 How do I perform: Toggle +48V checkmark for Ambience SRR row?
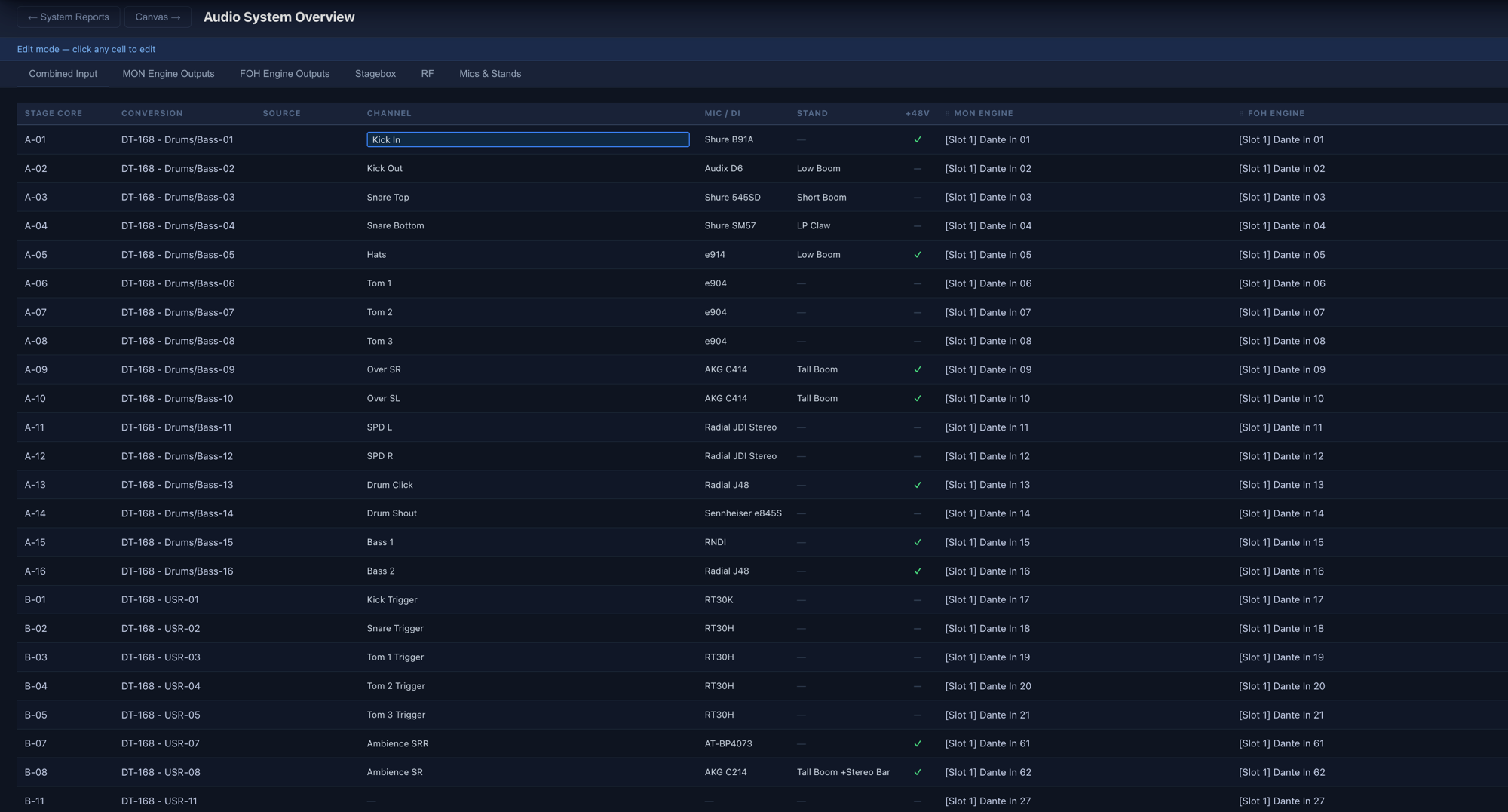coord(917,743)
